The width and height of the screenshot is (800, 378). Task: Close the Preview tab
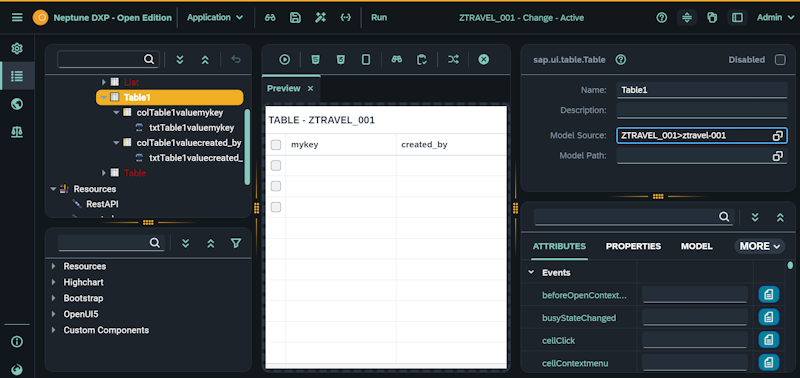point(310,89)
